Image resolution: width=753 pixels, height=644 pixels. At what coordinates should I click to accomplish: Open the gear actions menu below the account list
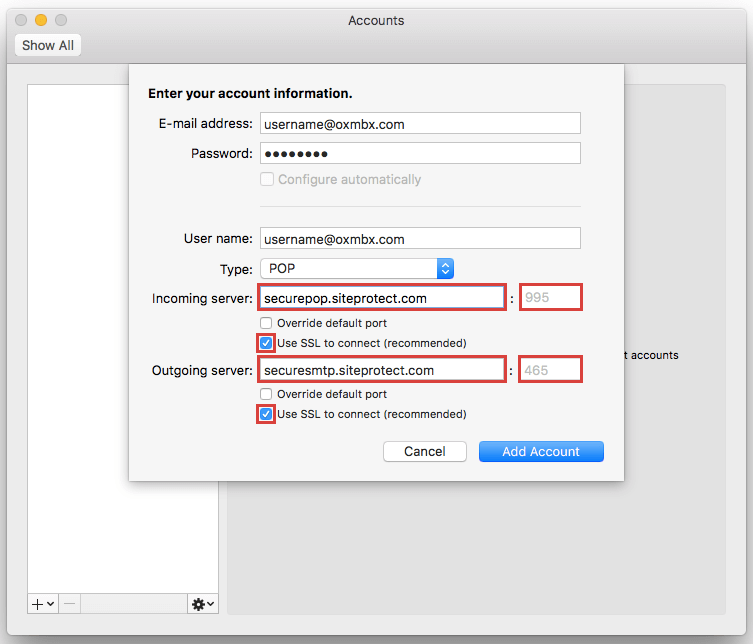pyautogui.click(x=202, y=604)
